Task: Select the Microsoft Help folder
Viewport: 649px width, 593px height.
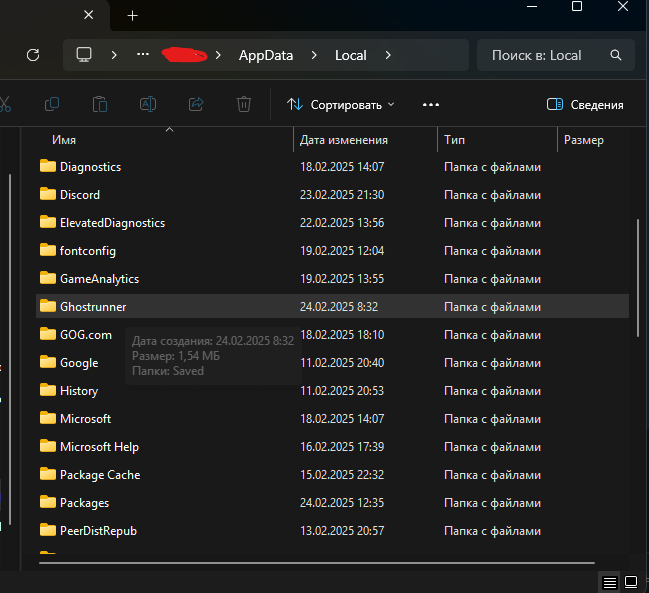Action: click(x=332, y=447)
